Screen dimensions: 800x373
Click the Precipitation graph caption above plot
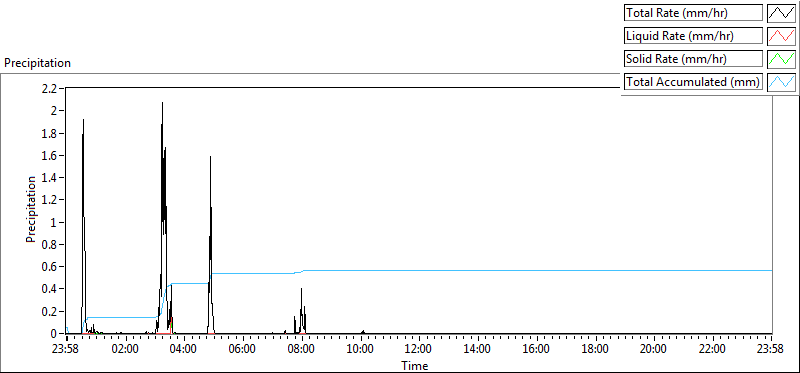(37, 63)
